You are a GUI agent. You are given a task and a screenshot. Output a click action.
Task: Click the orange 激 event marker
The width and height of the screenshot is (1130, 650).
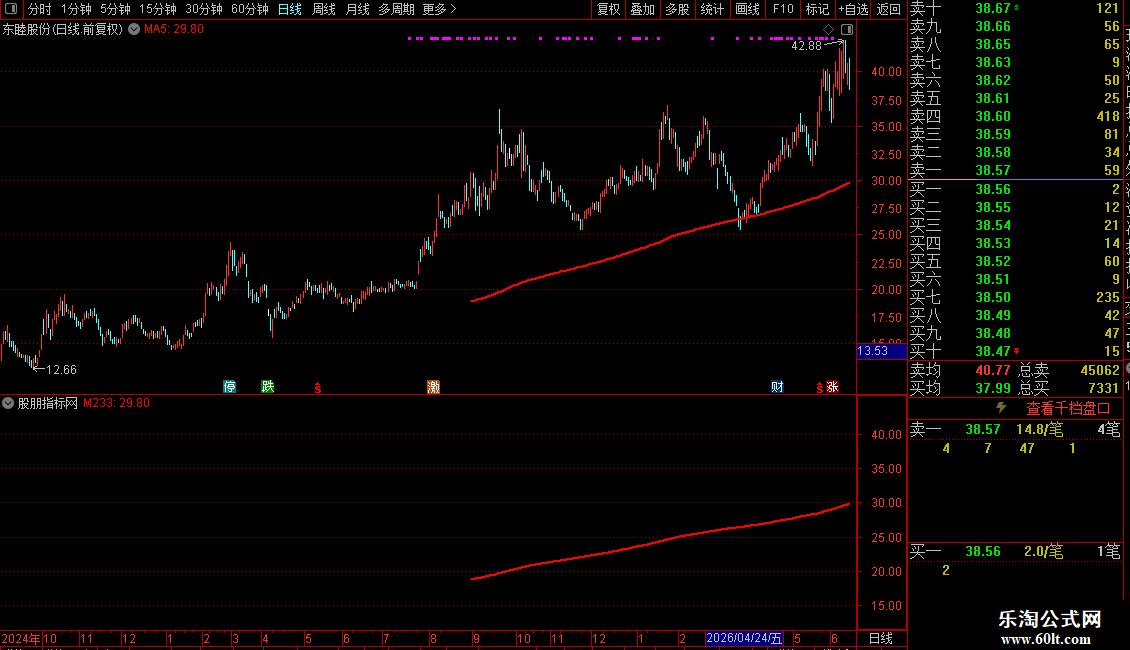433,387
